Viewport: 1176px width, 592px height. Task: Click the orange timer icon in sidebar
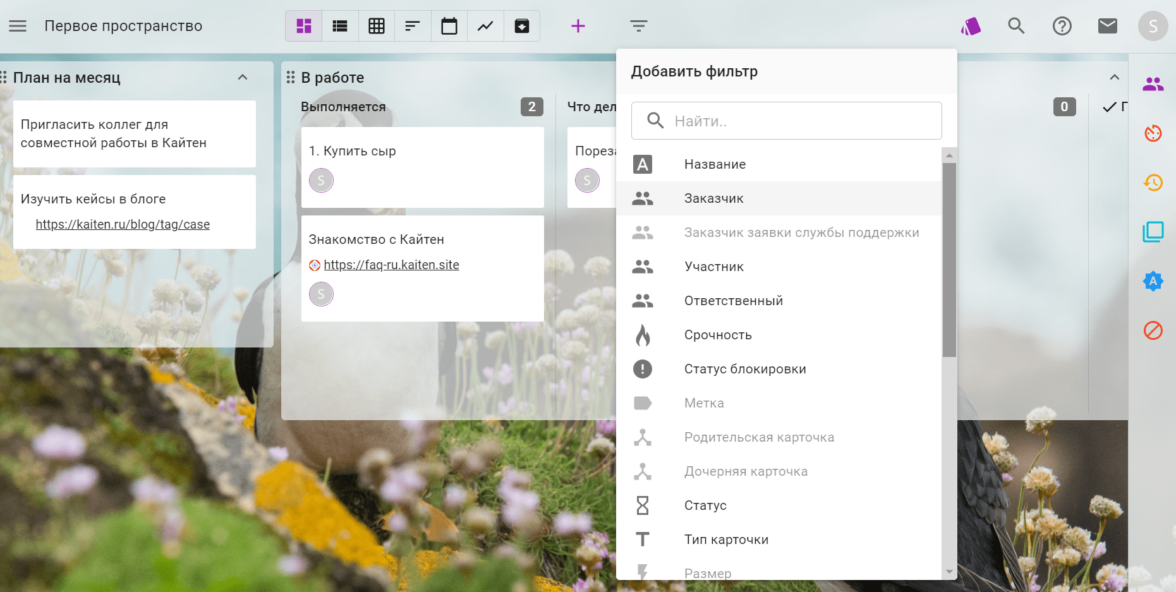point(1153,134)
